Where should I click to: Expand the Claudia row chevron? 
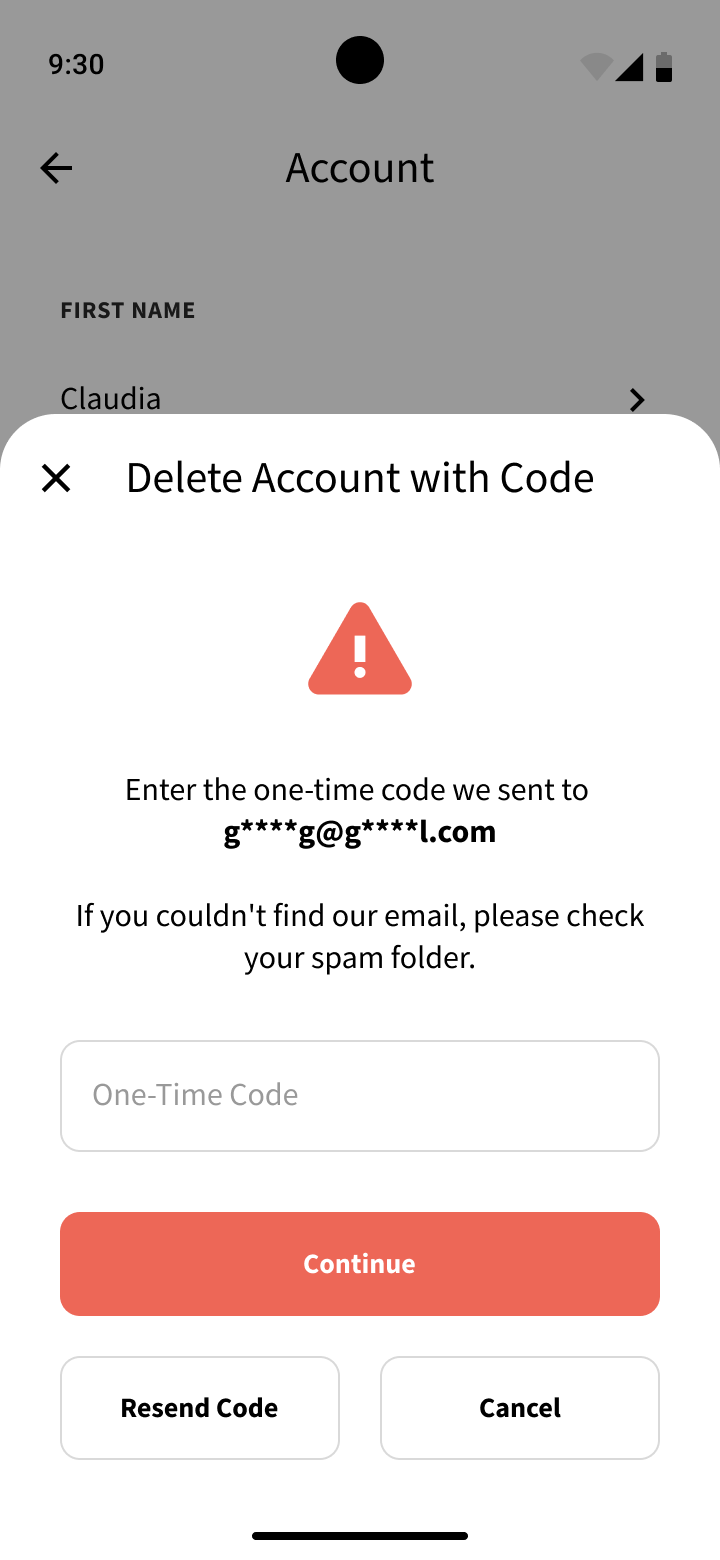[637, 400]
